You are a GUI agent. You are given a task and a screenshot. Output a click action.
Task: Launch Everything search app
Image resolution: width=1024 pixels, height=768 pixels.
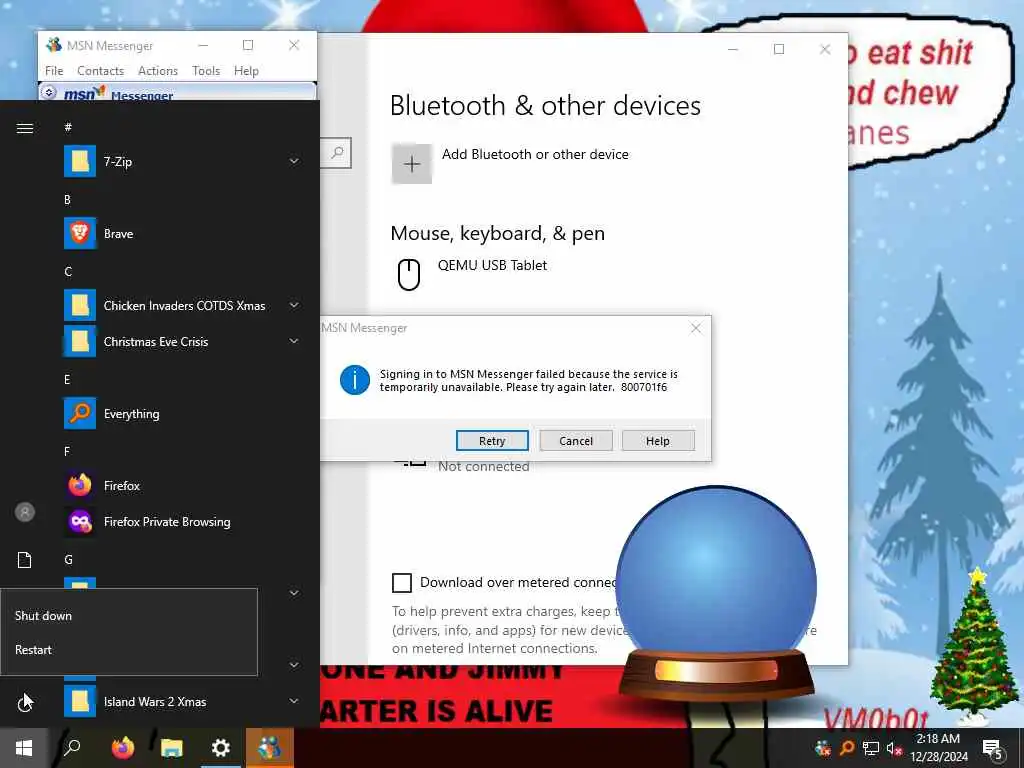point(182,413)
